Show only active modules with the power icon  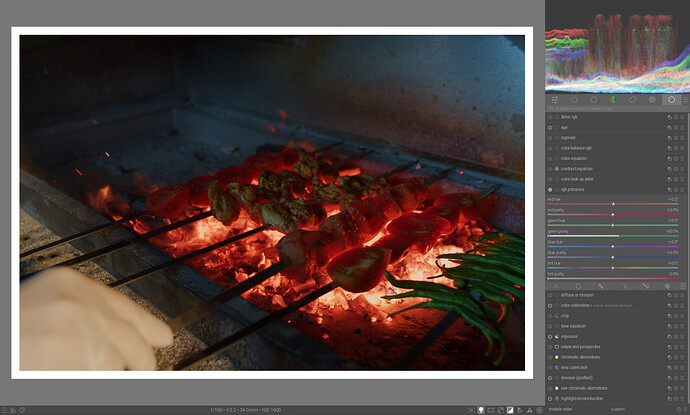point(574,100)
